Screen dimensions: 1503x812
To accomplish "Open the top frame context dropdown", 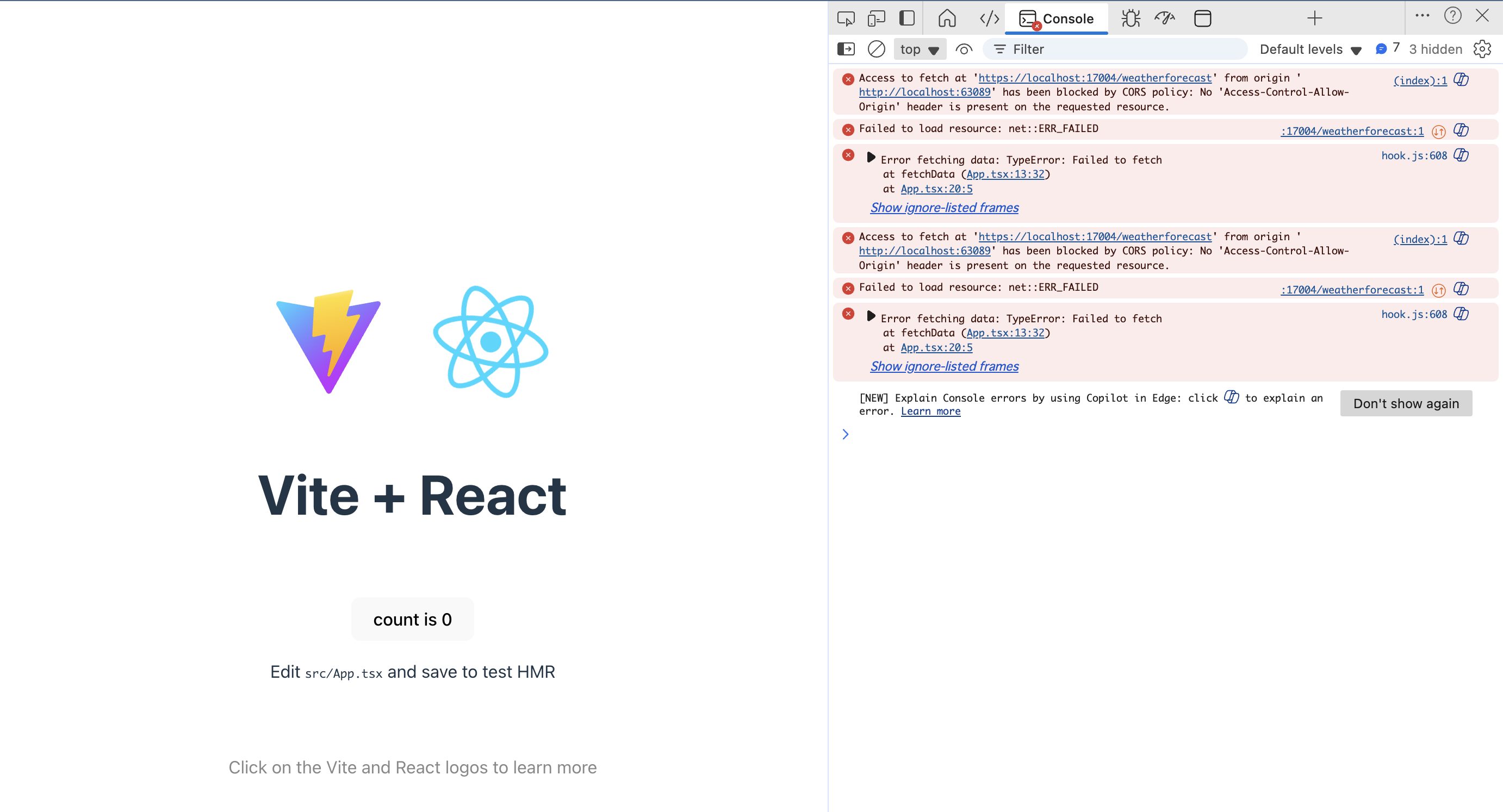I will tap(919, 49).
